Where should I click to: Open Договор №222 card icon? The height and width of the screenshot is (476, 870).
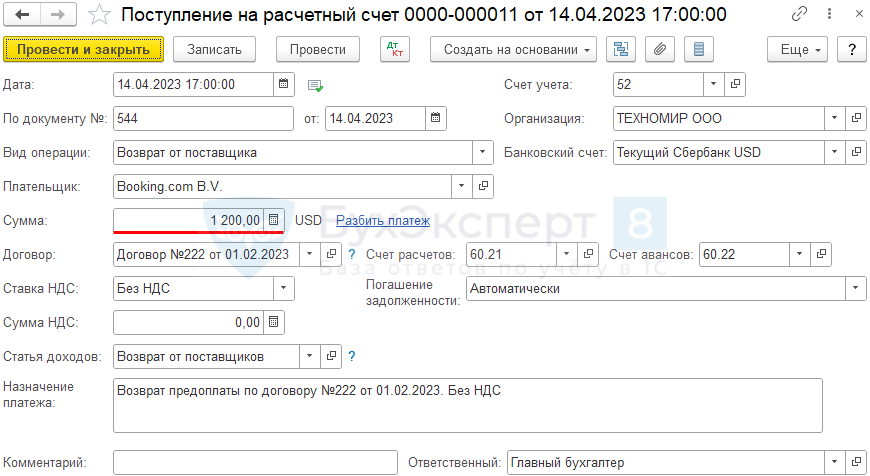point(331,254)
